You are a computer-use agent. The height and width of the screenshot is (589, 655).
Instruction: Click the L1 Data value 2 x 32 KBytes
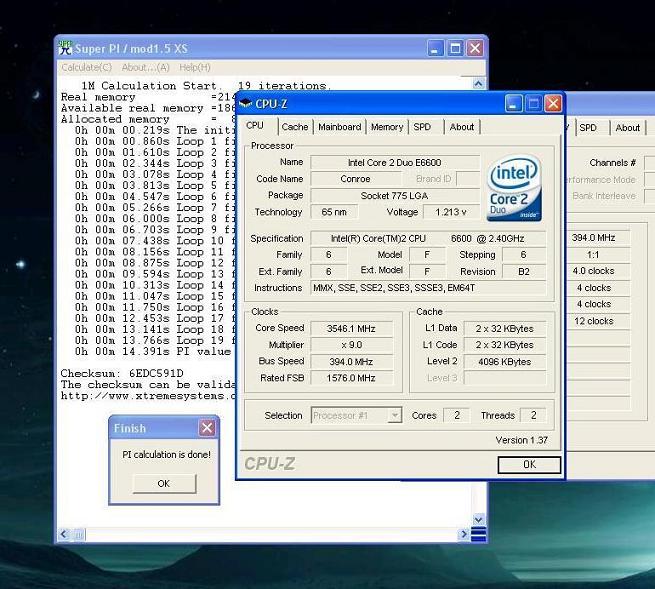coord(504,328)
